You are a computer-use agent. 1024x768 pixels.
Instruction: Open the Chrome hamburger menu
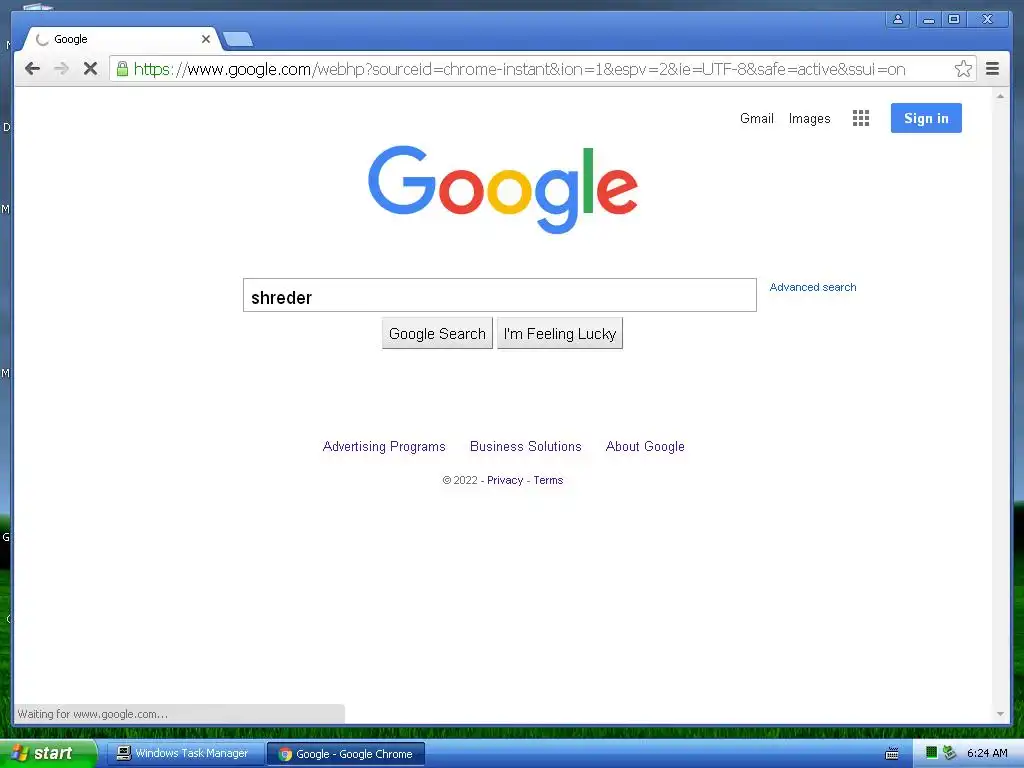click(992, 69)
